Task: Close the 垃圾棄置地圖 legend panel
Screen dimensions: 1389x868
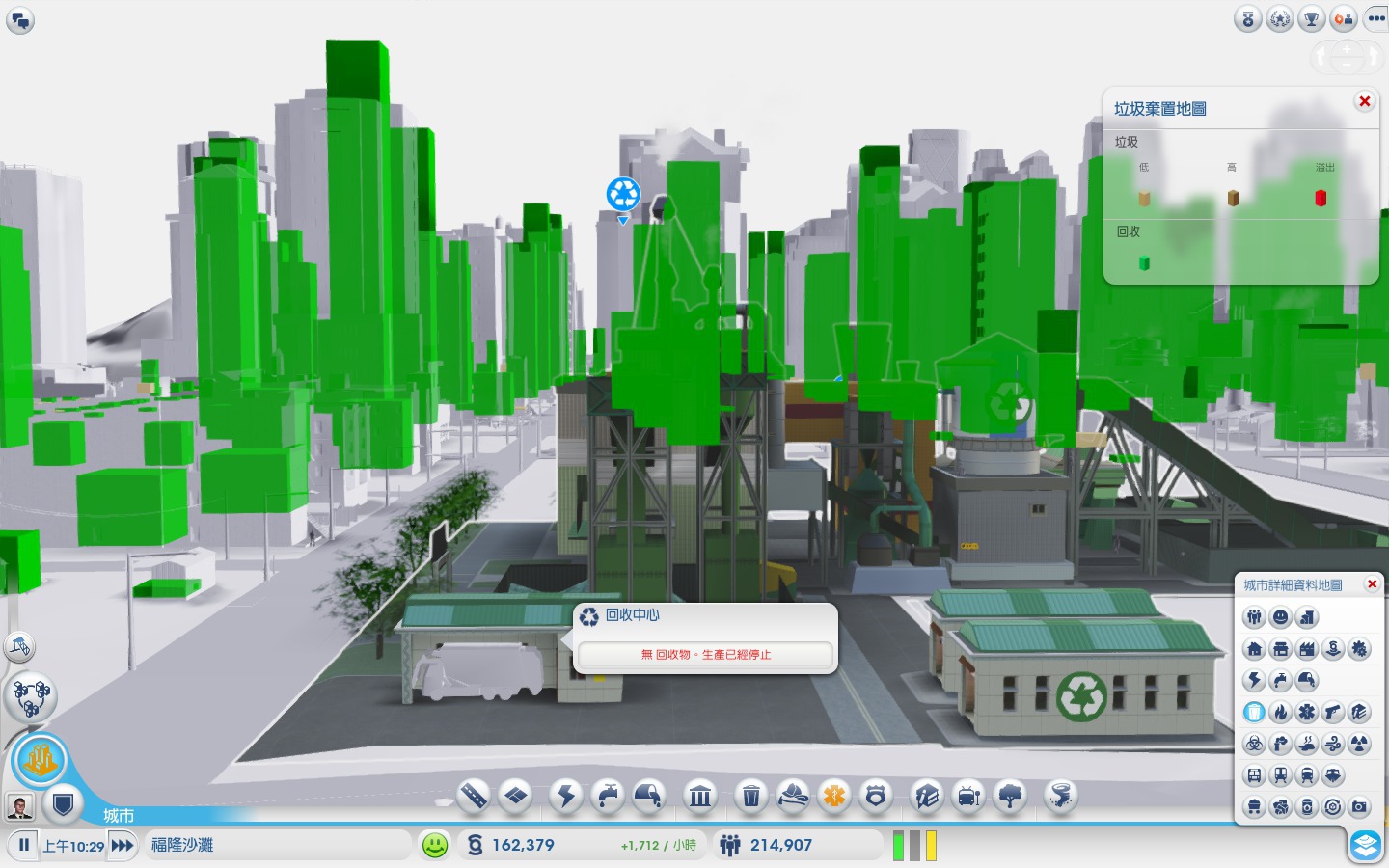Action: (1364, 102)
